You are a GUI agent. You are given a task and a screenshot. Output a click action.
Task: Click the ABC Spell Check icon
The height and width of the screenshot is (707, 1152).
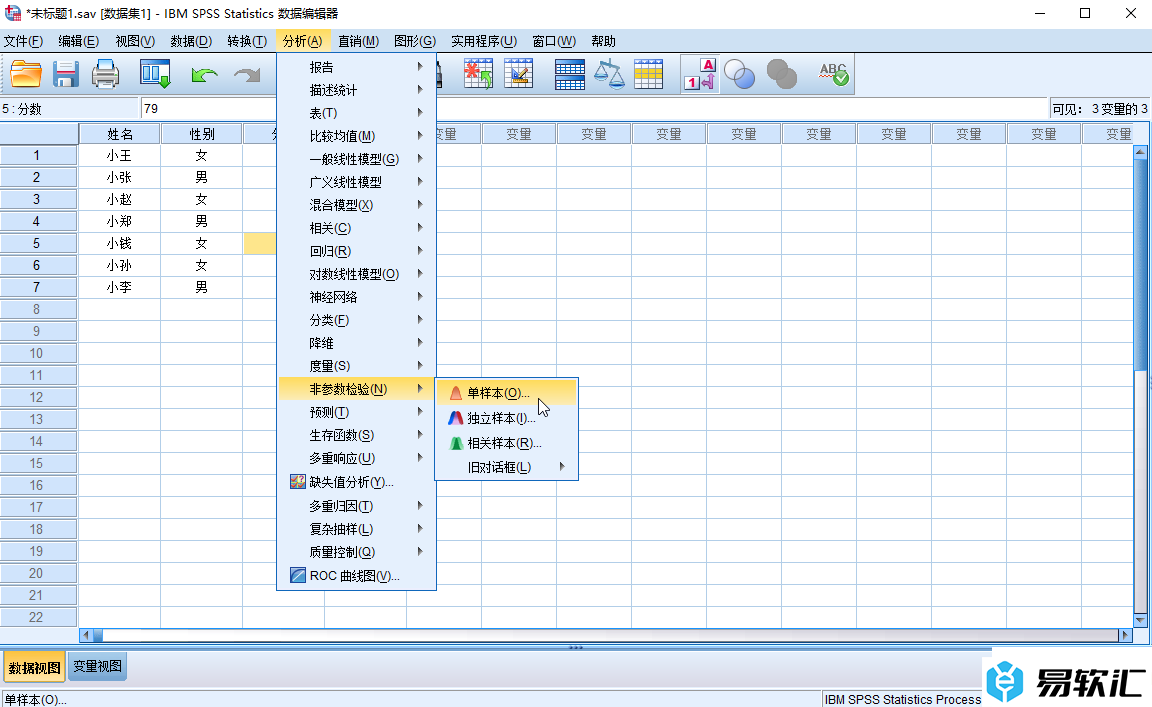(x=834, y=74)
